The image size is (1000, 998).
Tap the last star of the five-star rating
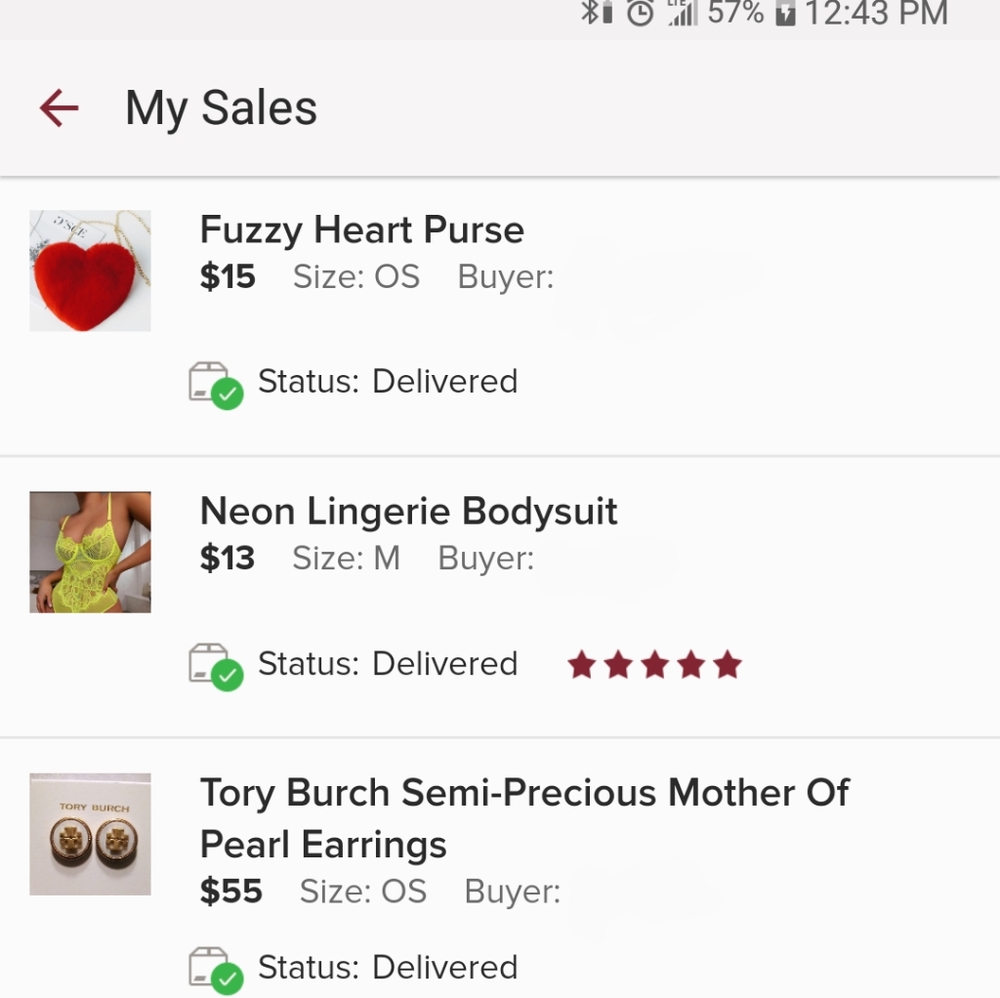pos(728,663)
